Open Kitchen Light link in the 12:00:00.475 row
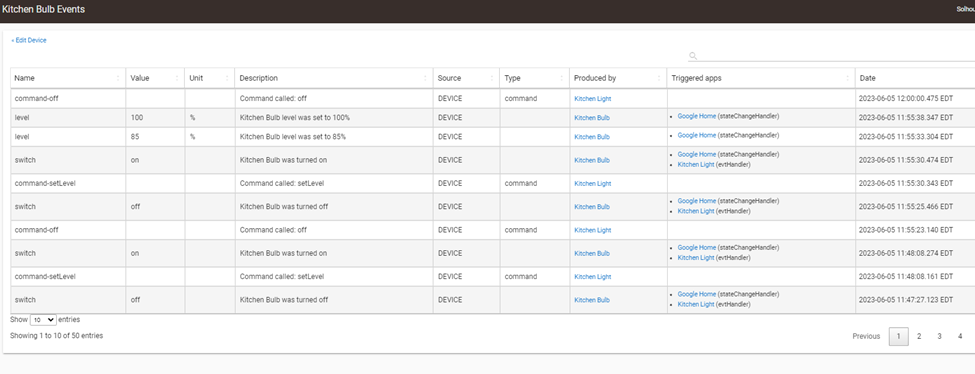Image resolution: width=975 pixels, height=374 pixels. 593,98
